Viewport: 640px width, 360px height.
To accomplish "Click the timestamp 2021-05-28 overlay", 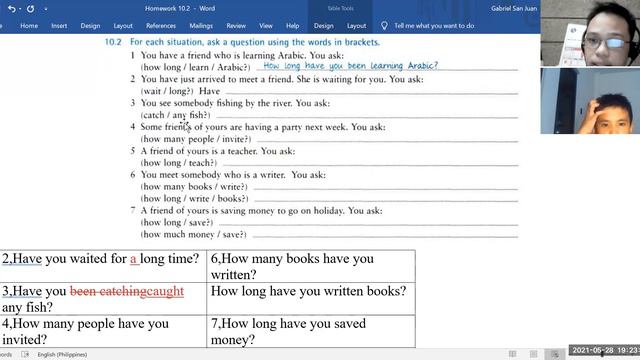I will click(604, 350).
